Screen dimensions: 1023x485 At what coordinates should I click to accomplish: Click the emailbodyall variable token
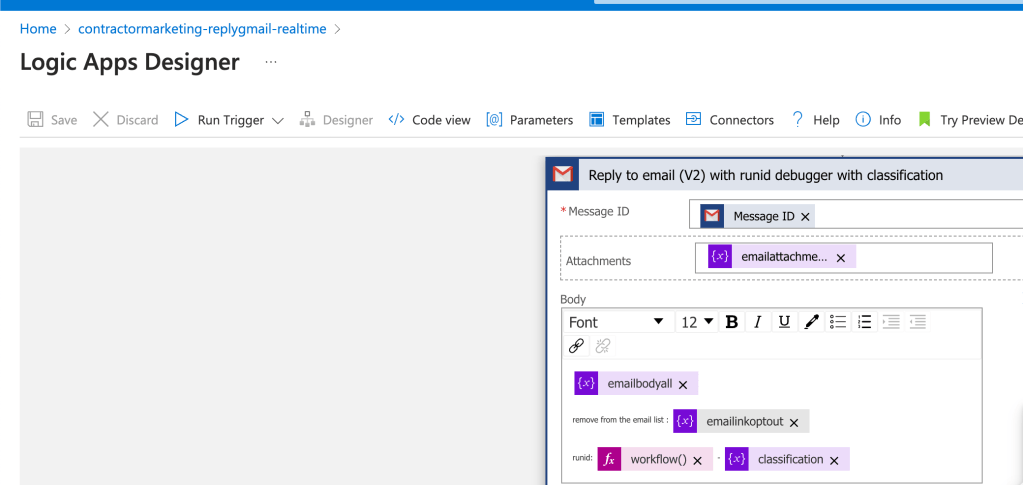636,383
